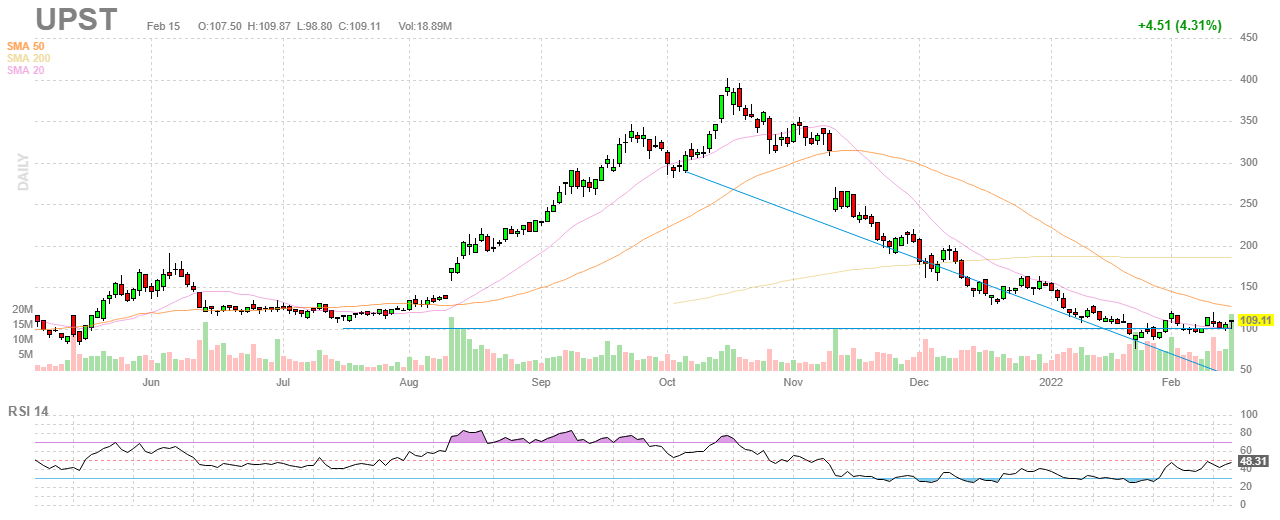
Task: Toggle the SMA 50 legend label
Action: pos(25,46)
